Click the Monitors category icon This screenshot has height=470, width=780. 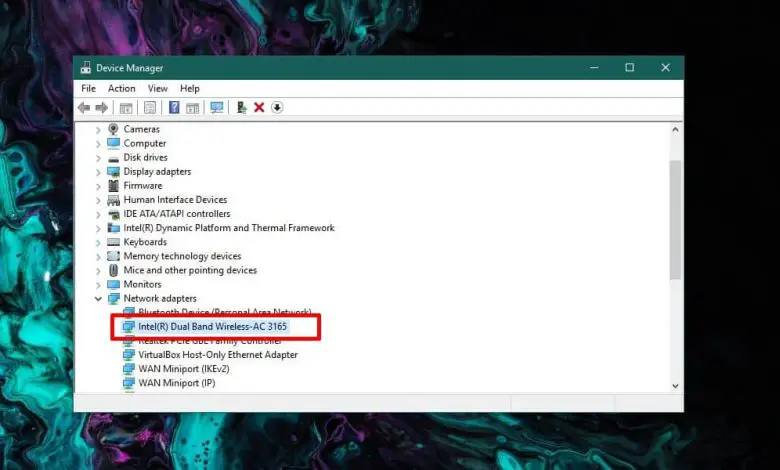pyautogui.click(x=113, y=284)
